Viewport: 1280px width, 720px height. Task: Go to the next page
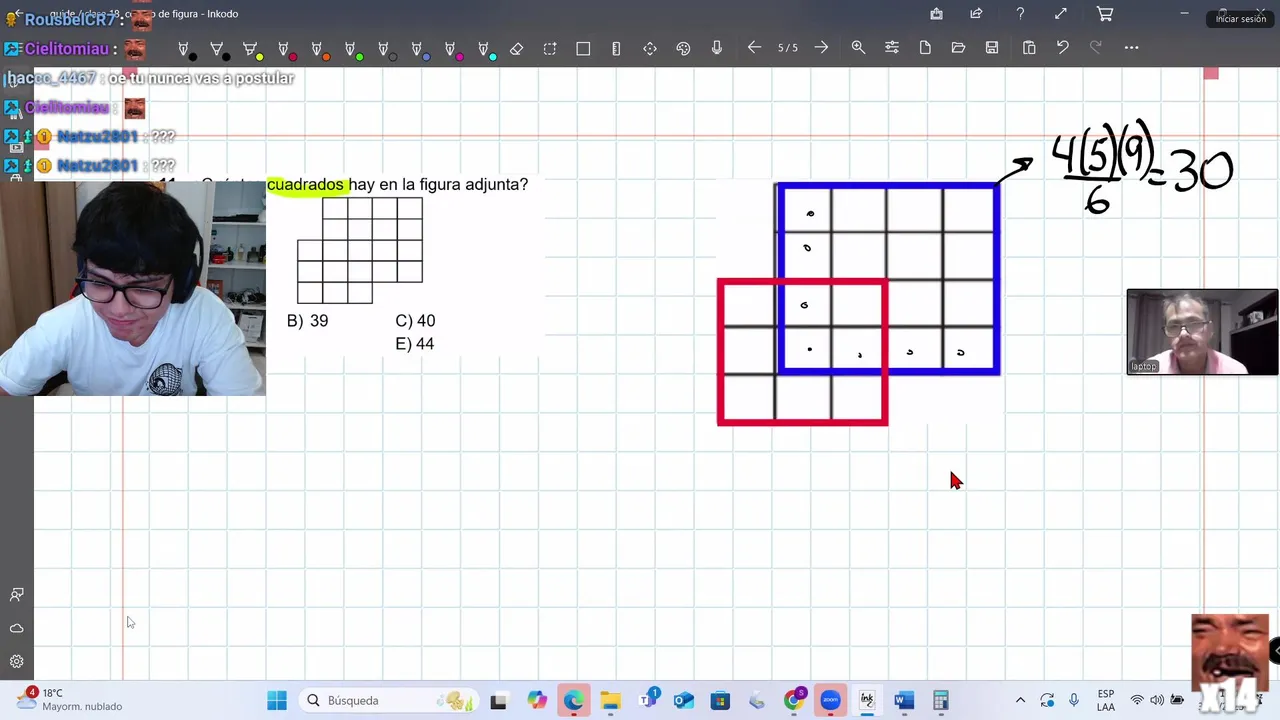[x=821, y=47]
